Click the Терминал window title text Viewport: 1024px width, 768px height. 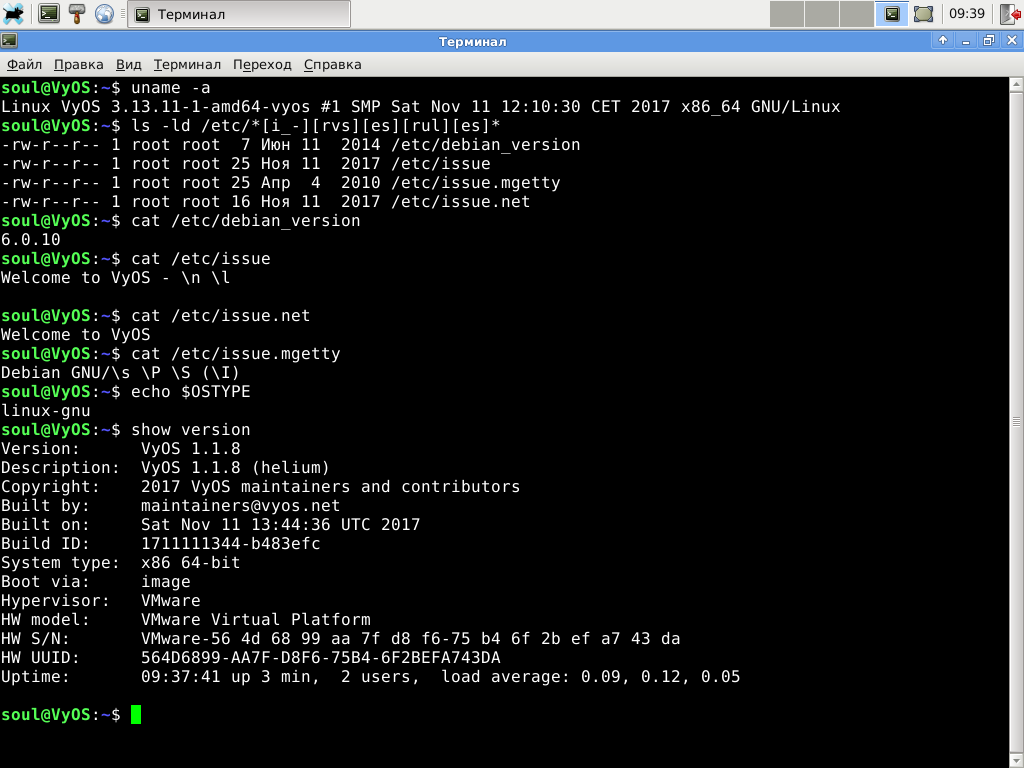click(x=472, y=41)
